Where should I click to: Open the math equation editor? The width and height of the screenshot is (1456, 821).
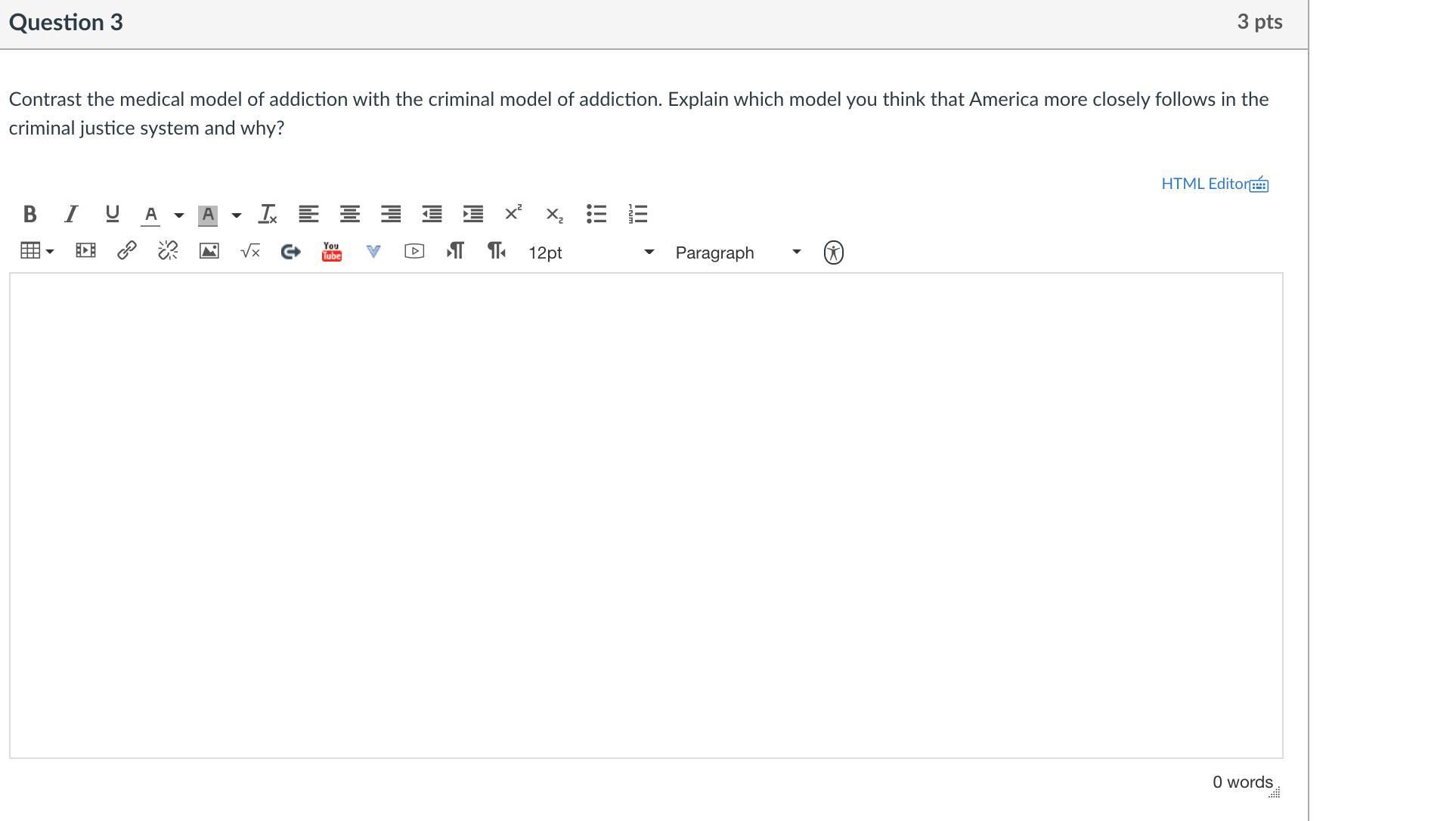pos(249,252)
